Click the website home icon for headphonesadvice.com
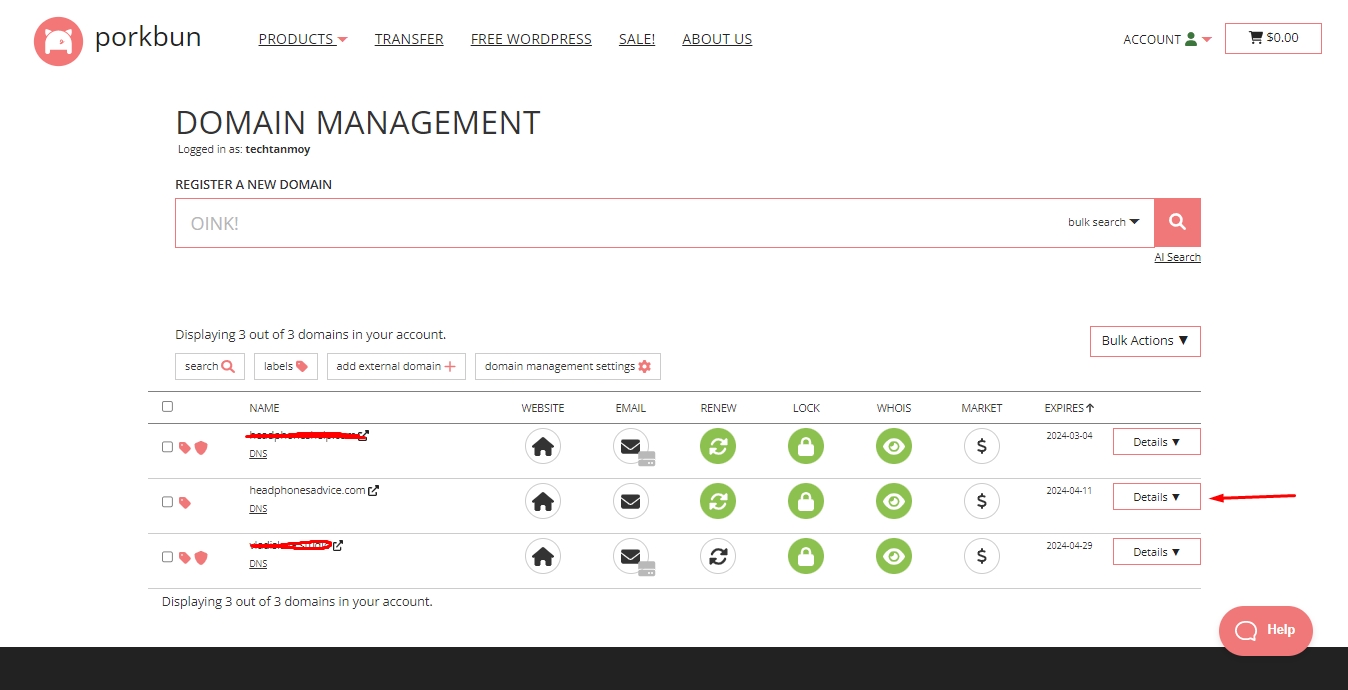Viewport: 1348px width, 690px height. (x=543, y=501)
